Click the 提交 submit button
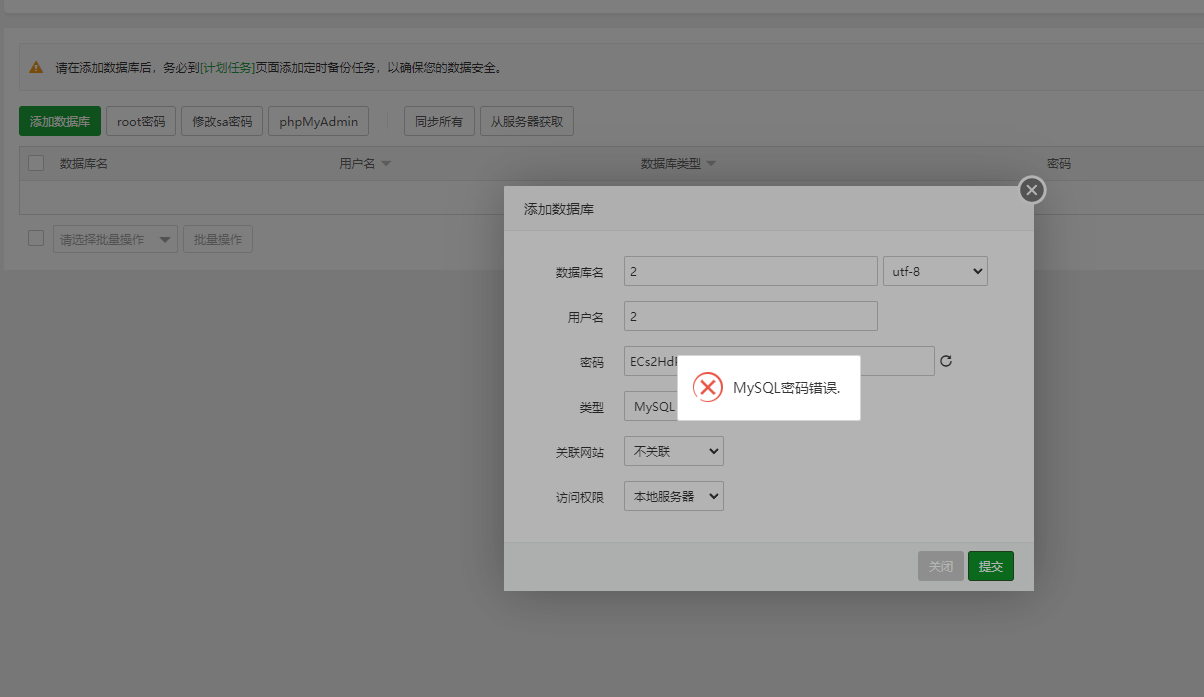1204x697 pixels. tap(991, 566)
